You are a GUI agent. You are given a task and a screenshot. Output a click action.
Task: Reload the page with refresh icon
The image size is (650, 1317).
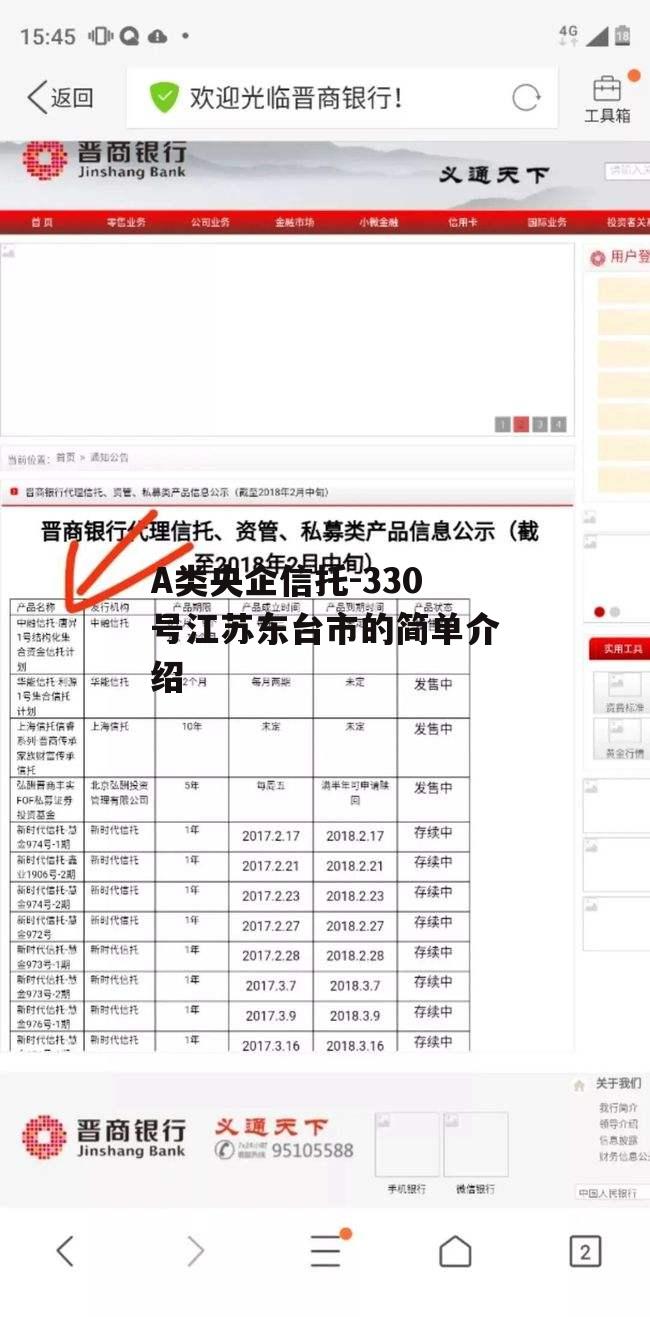pos(526,97)
